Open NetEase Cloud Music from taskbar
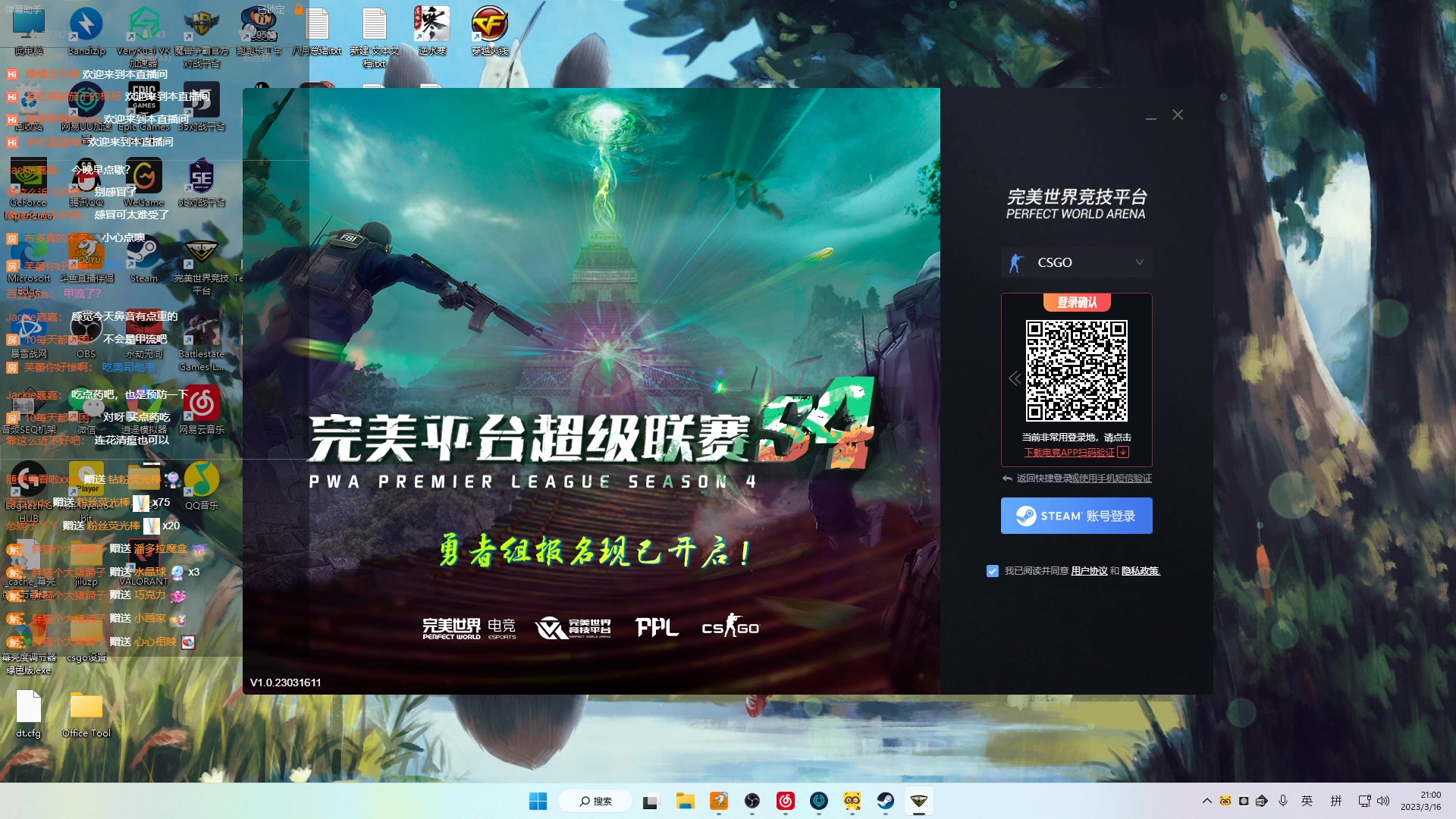The height and width of the screenshot is (819, 1456). (x=786, y=801)
